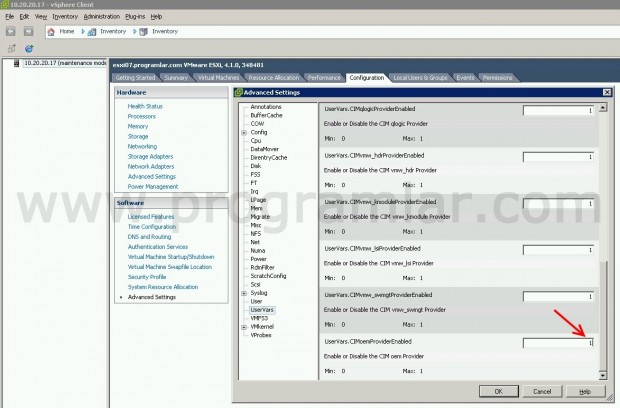Select ScratchConfig in the settings tree

point(268,276)
